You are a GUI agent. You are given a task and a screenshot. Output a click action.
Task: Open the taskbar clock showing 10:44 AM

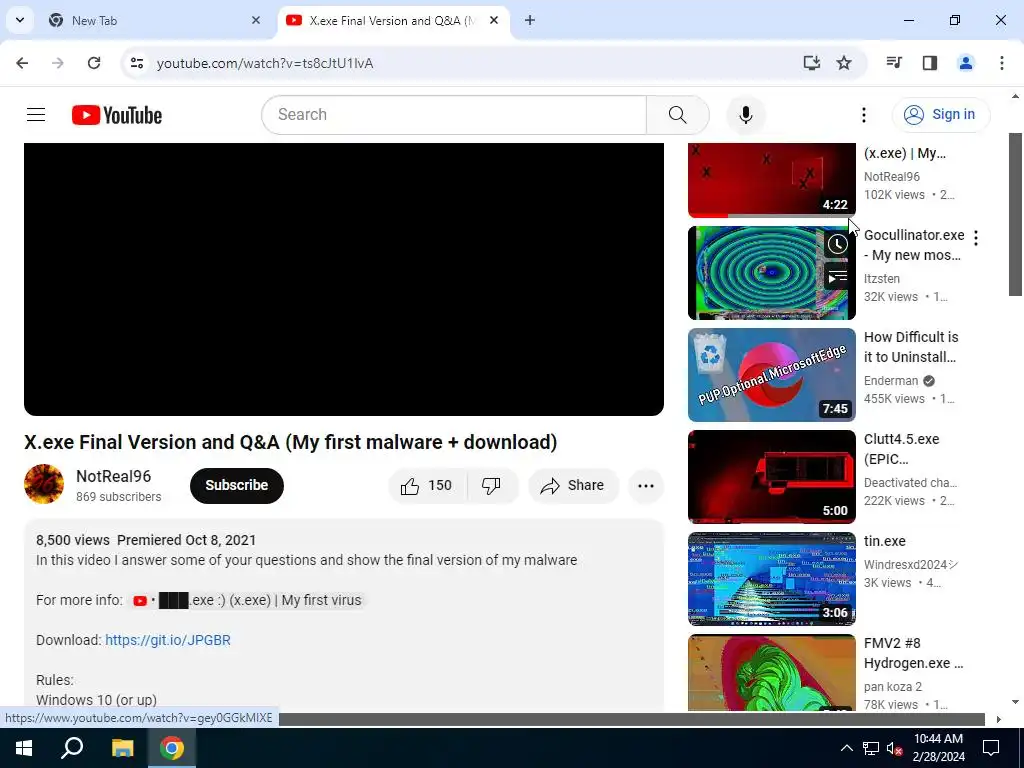click(938, 748)
